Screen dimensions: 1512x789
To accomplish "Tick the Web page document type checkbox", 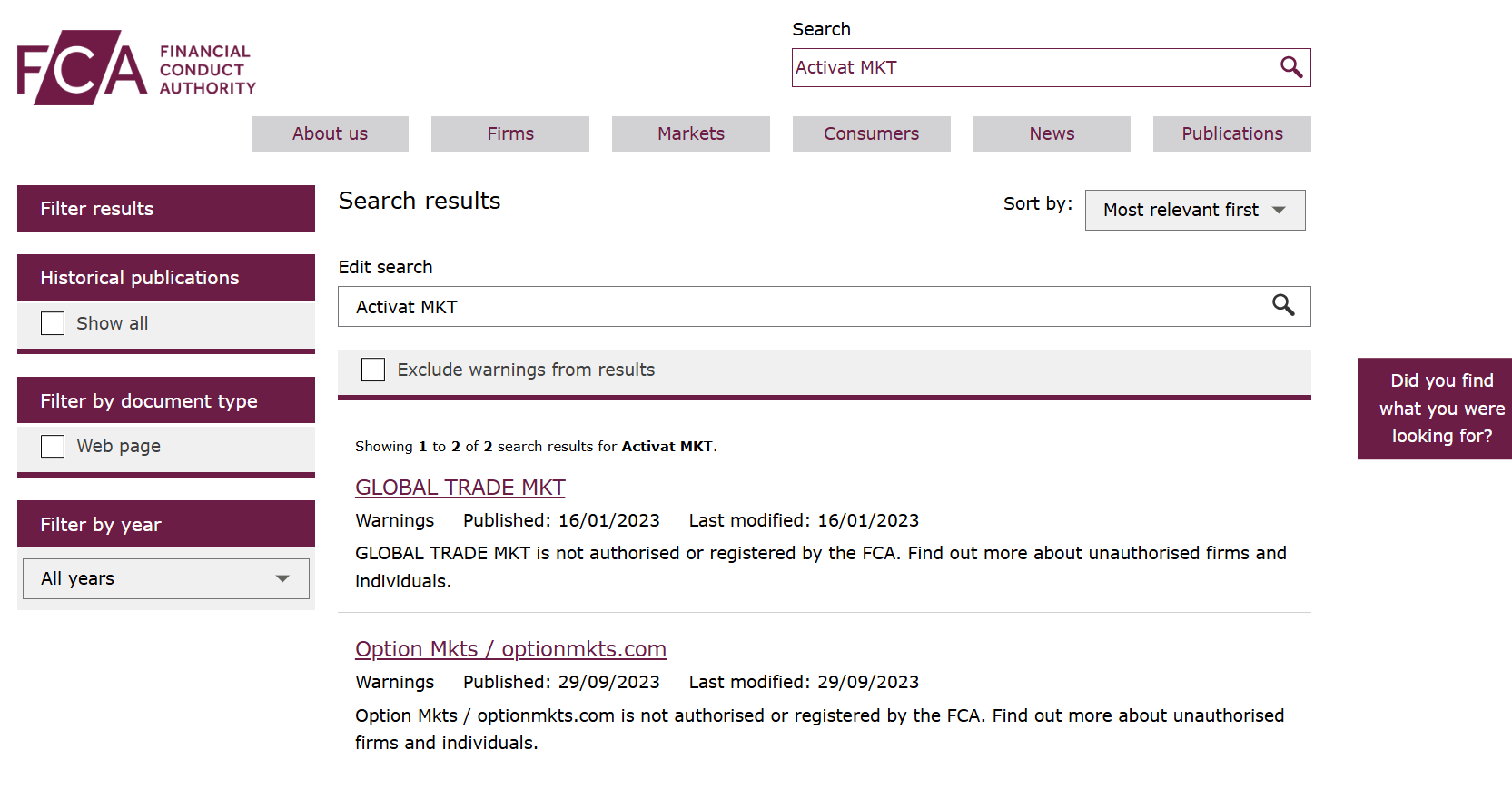I will tap(53, 446).
